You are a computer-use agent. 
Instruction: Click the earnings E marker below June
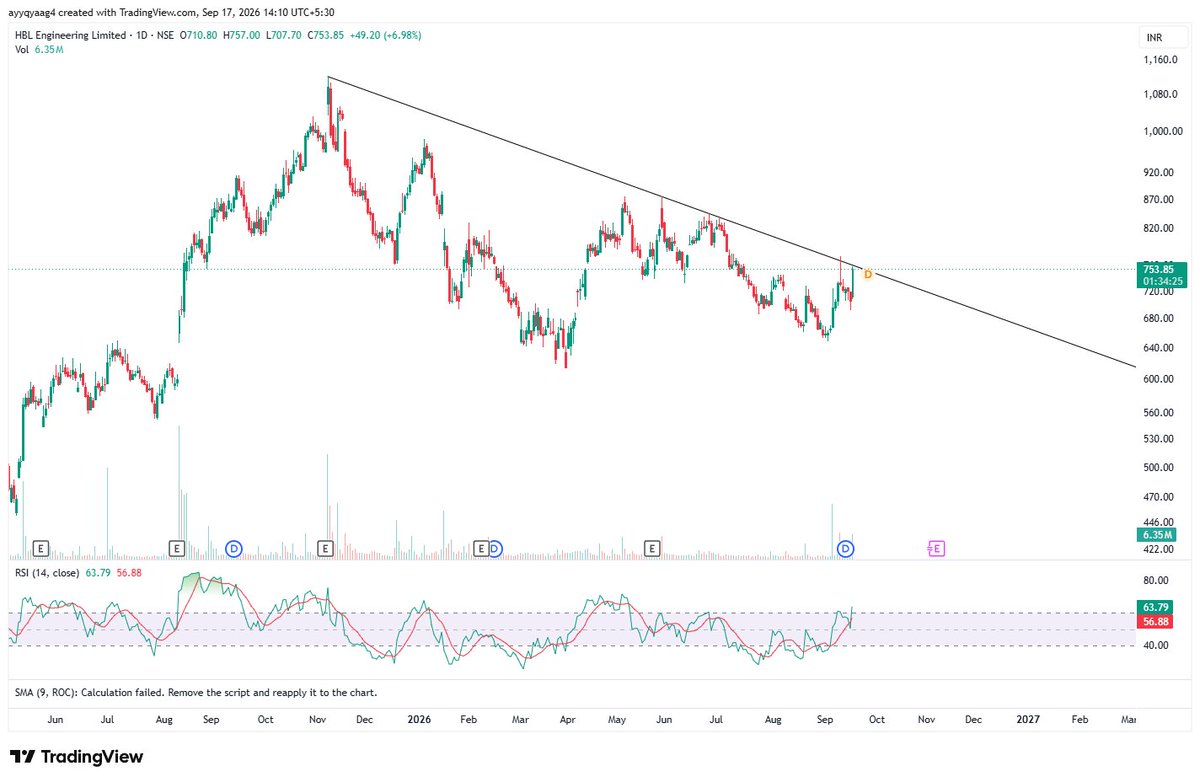[x=41, y=548]
